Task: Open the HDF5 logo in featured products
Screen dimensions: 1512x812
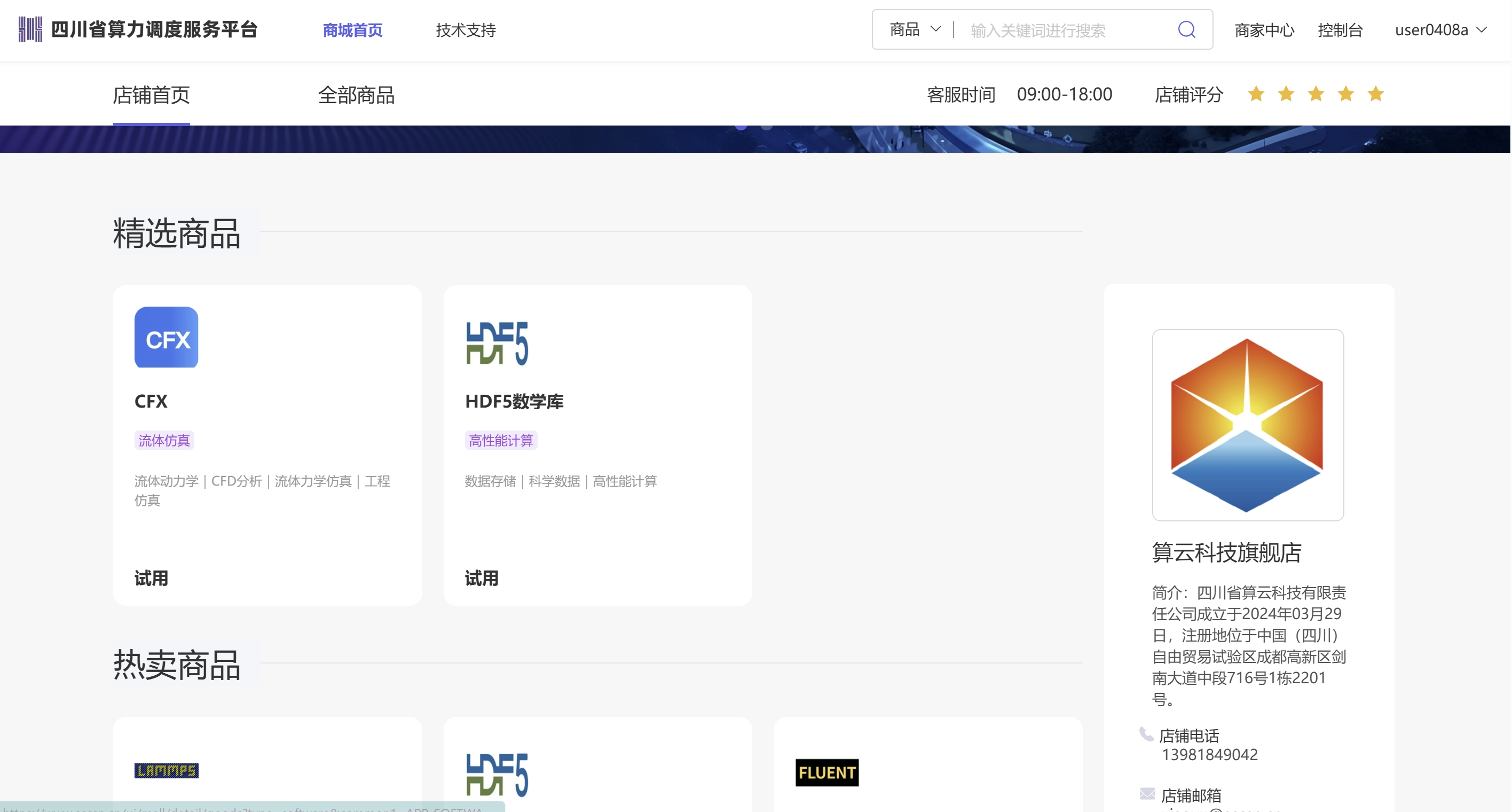Action: [497, 343]
